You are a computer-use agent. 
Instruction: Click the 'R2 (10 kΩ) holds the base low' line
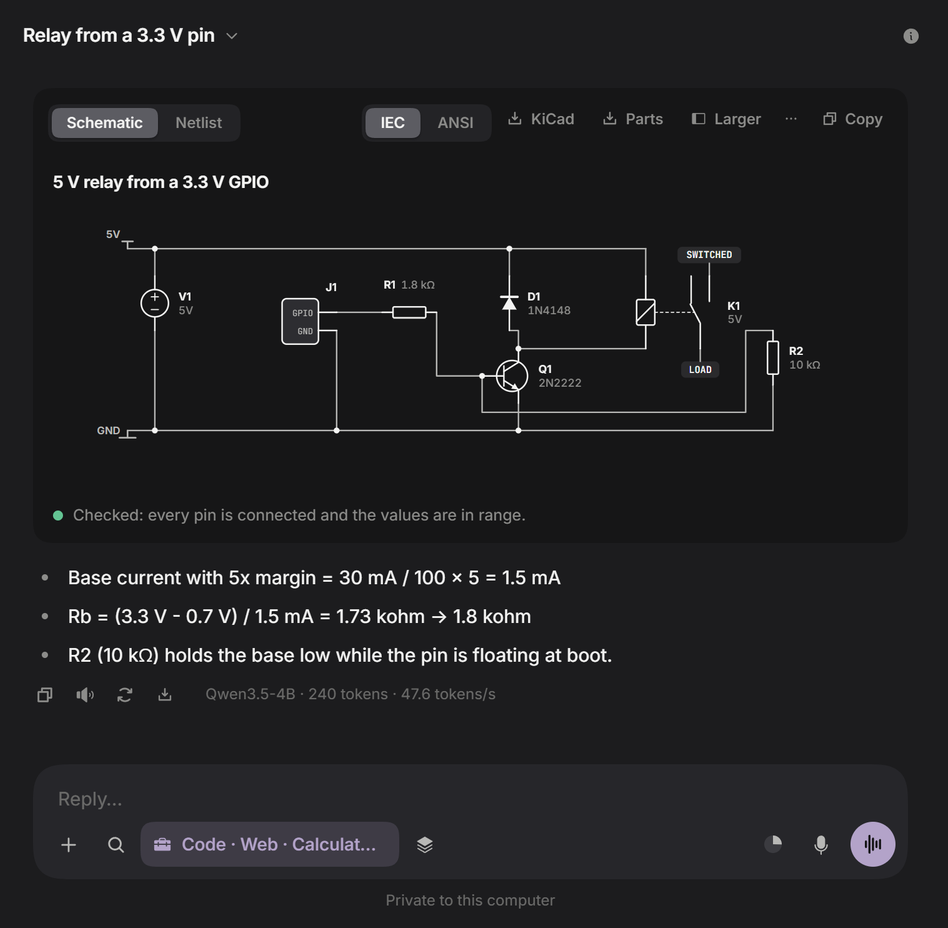click(x=340, y=655)
